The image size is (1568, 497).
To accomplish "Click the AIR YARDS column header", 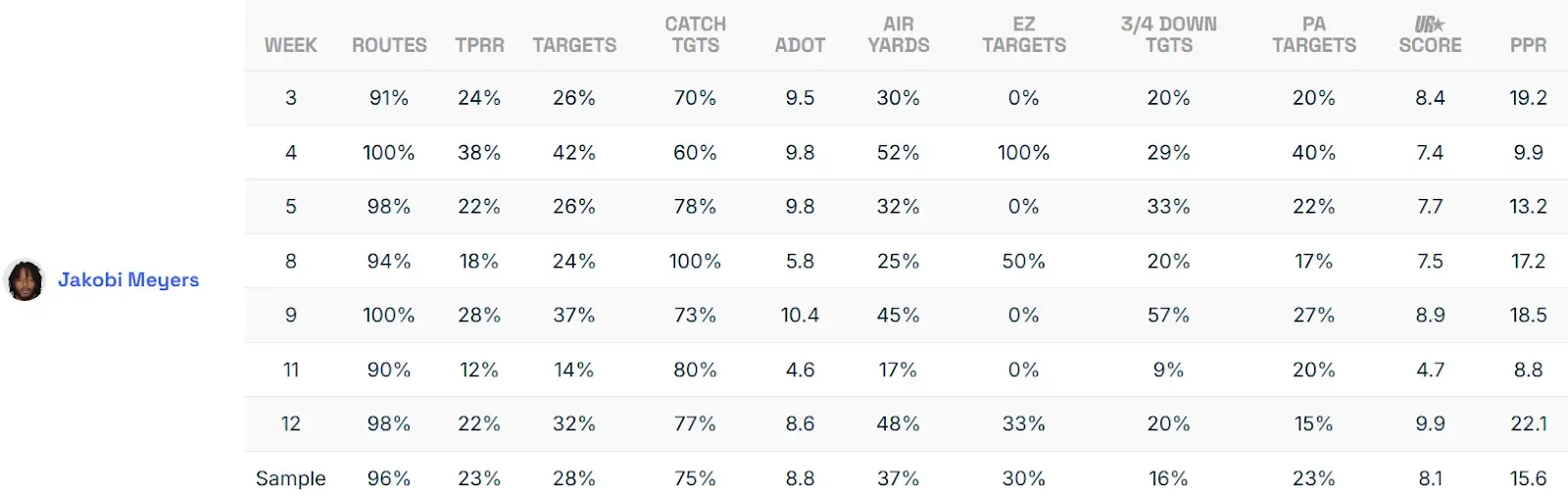I will pyautogui.click(x=898, y=34).
